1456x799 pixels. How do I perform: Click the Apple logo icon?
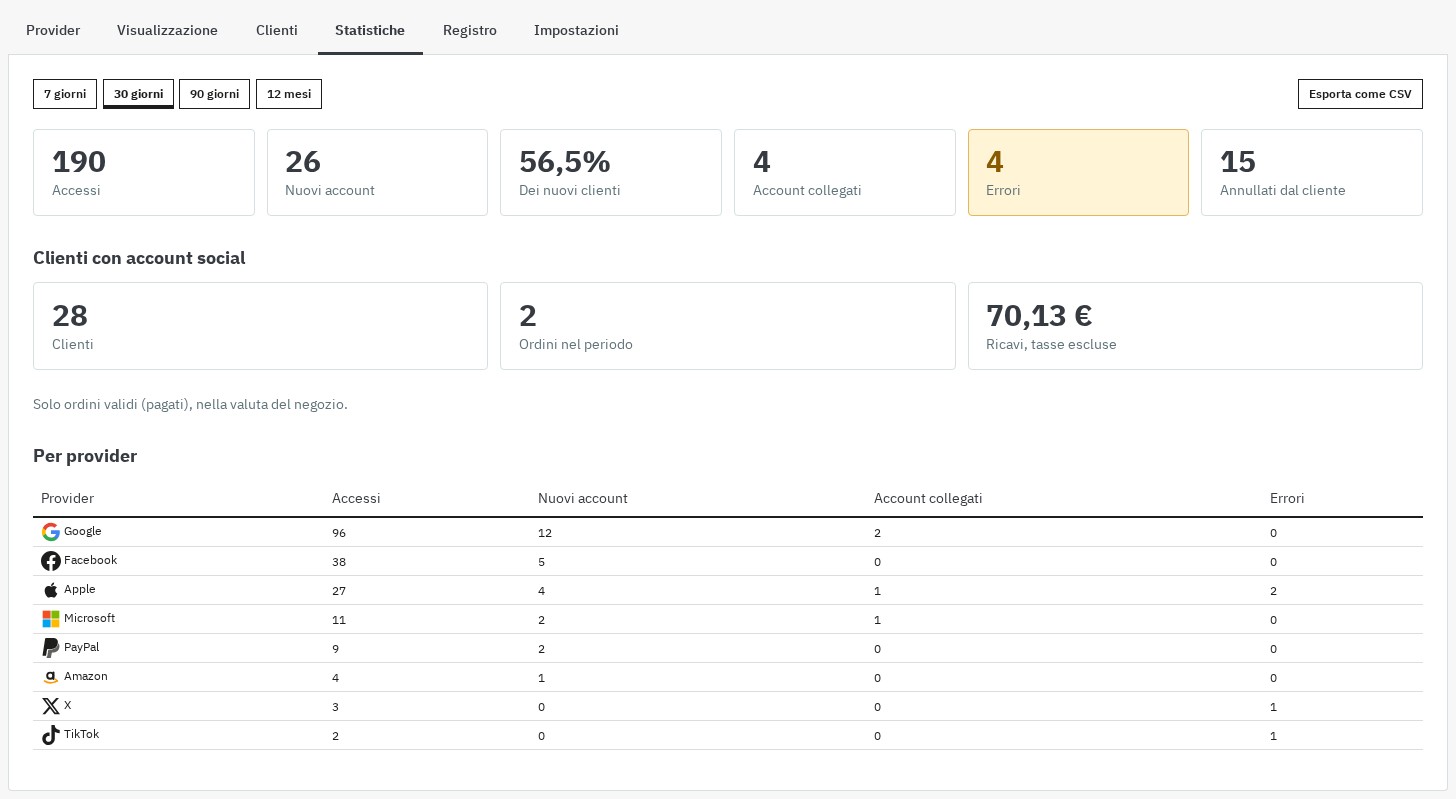(x=51, y=590)
